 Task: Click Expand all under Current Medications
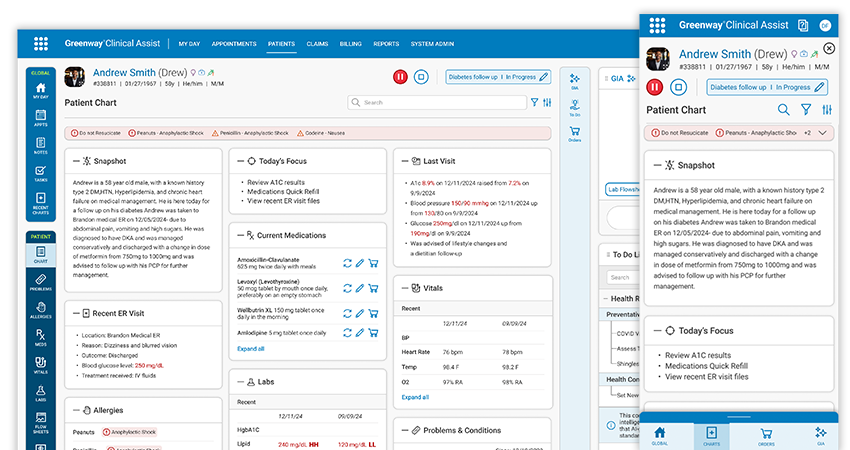click(250, 348)
